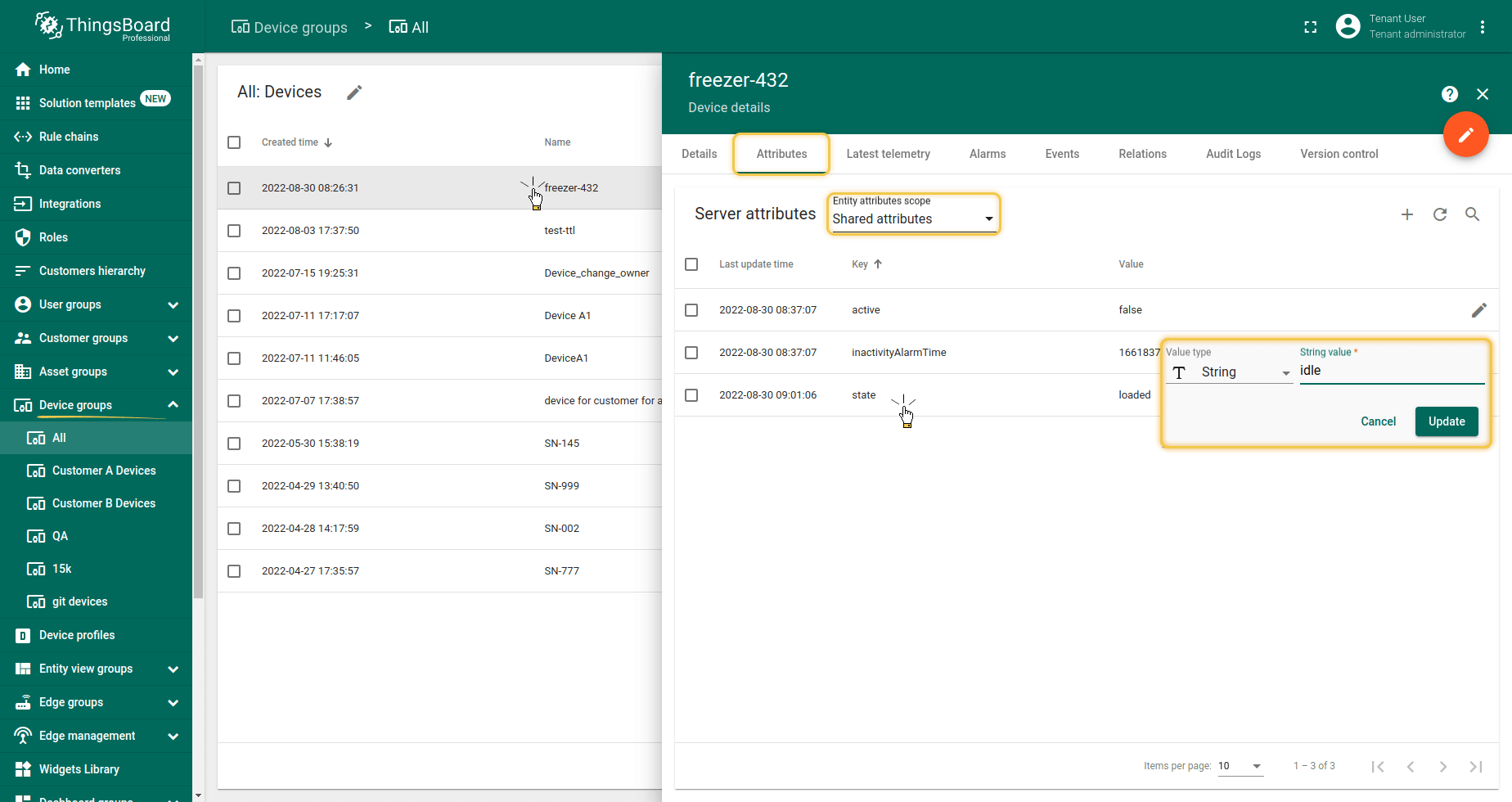Refresh the attributes table
The width and height of the screenshot is (1512, 802).
point(1440,214)
